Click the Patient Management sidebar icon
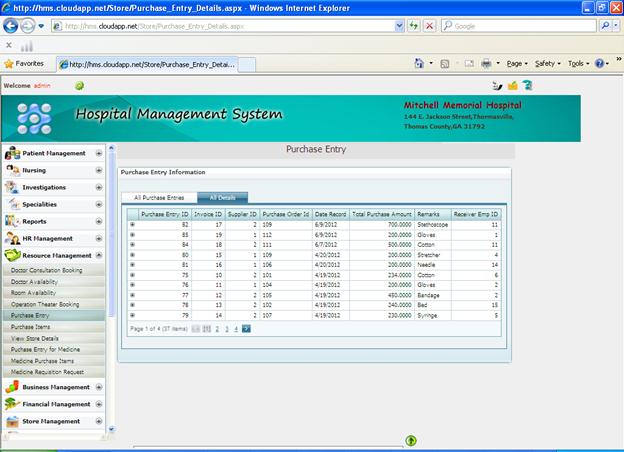 pos(12,153)
